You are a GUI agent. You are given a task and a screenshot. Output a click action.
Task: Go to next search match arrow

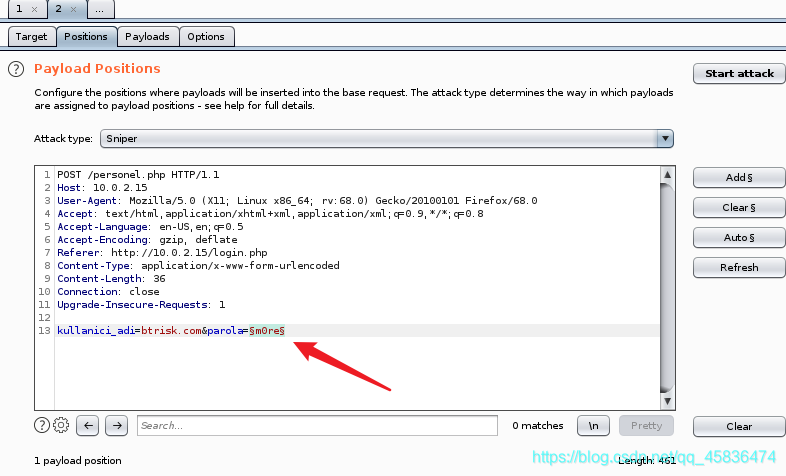(x=117, y=425)
